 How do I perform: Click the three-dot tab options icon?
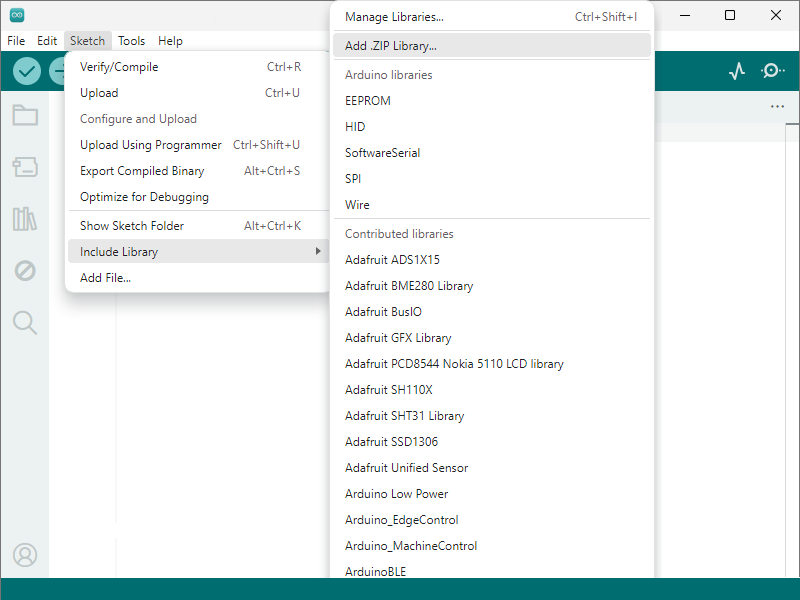pos(778,107)
